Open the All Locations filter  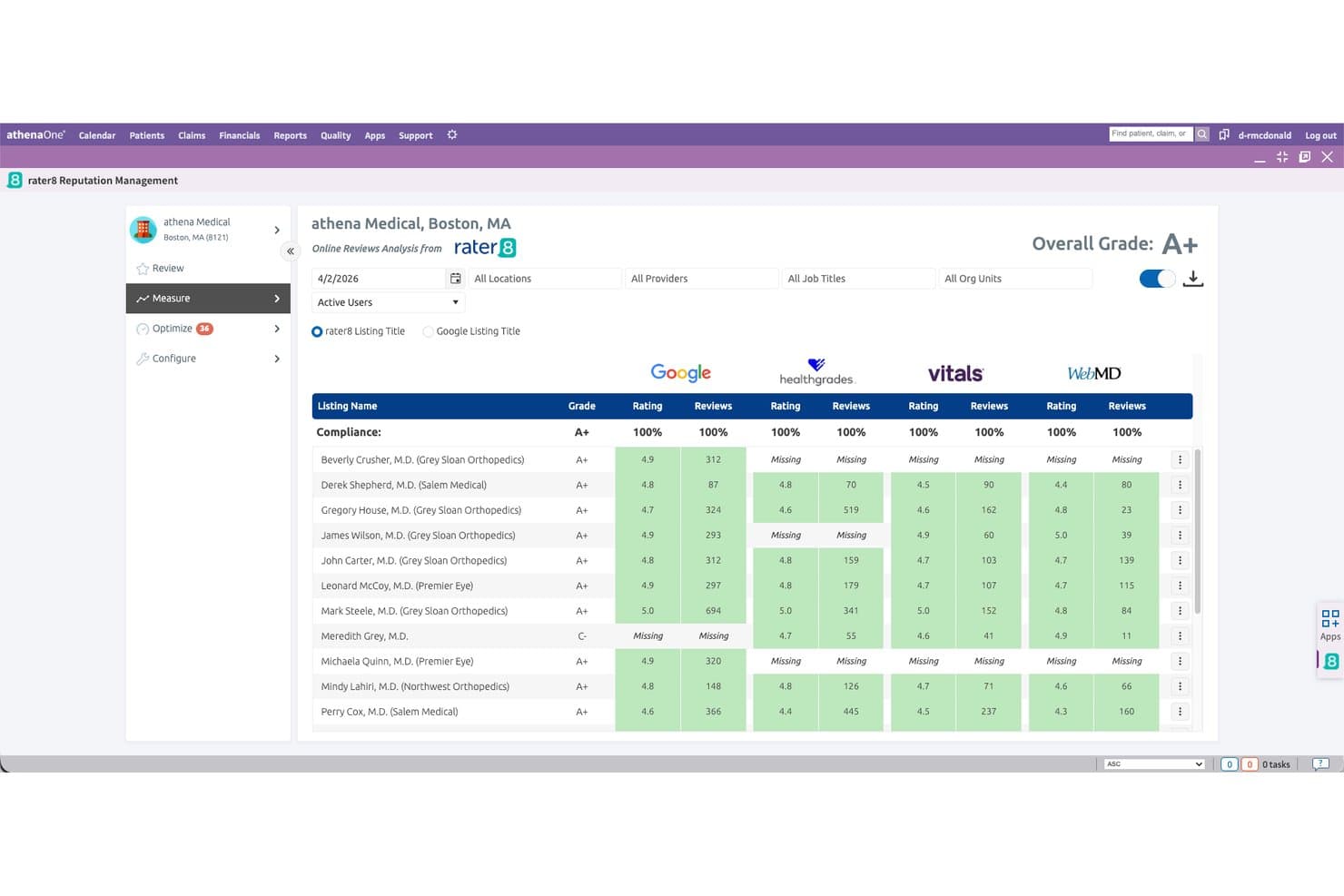click(x=545, y=279)
